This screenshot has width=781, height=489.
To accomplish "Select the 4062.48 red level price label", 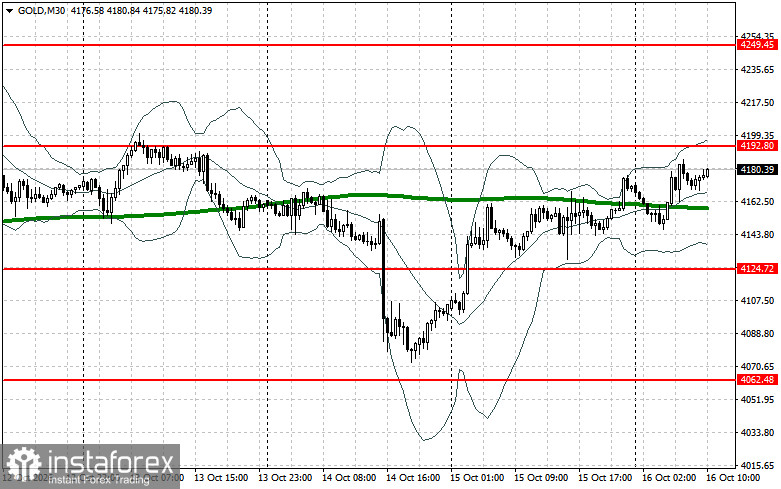I will coord(757,380).
